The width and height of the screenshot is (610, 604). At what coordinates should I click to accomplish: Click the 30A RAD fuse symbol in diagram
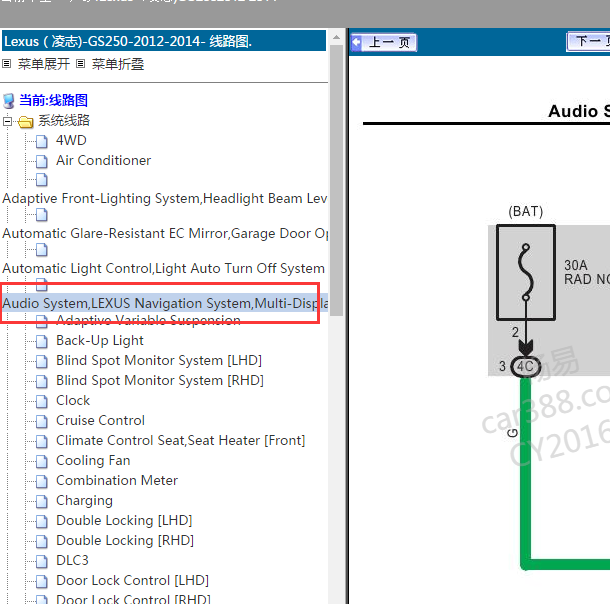[526, 272]
